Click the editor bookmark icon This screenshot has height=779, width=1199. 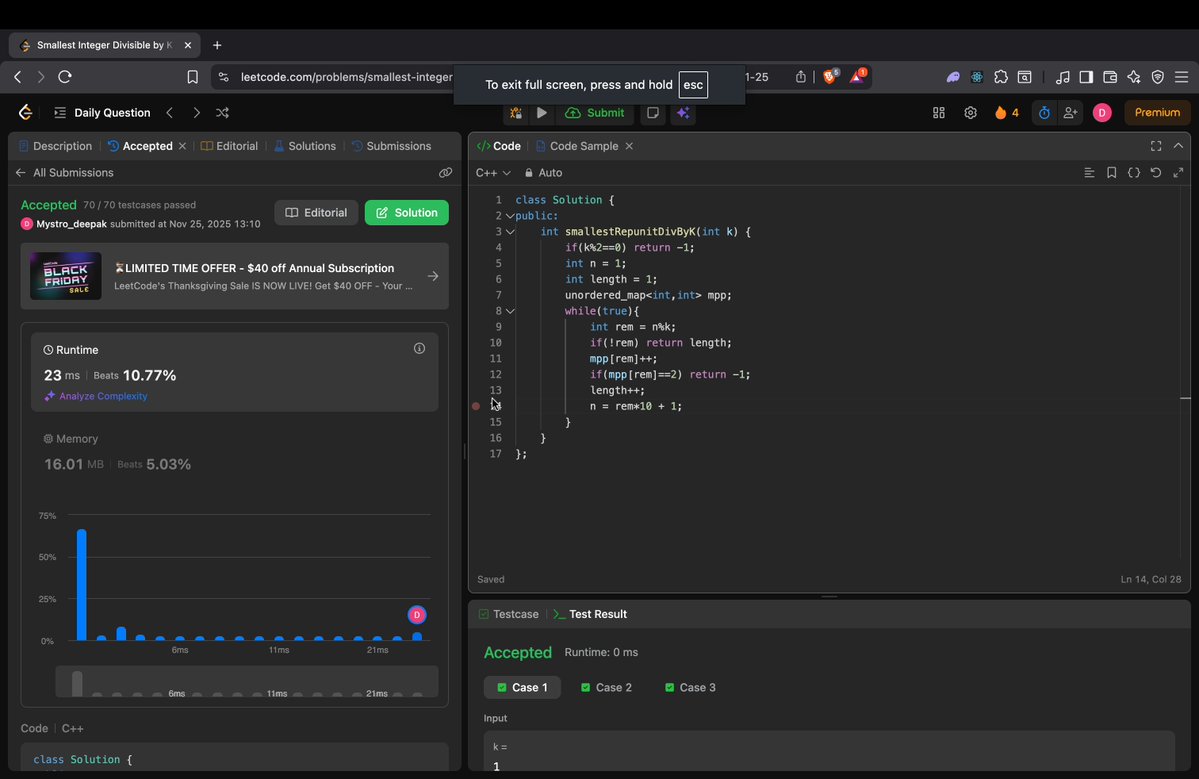1111,173
